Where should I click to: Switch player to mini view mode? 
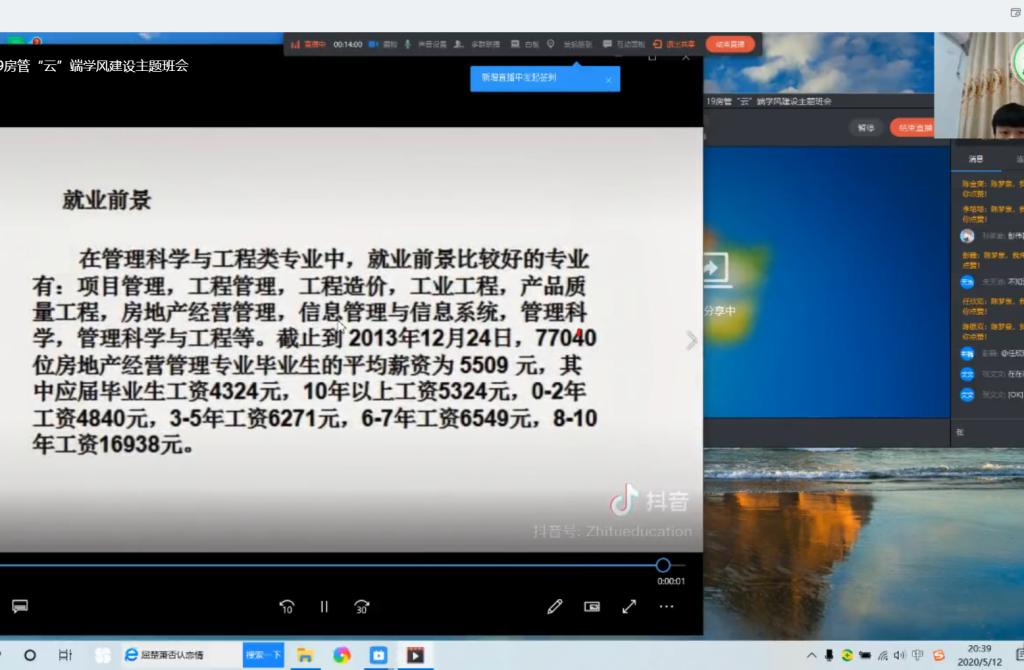(592, 606)
